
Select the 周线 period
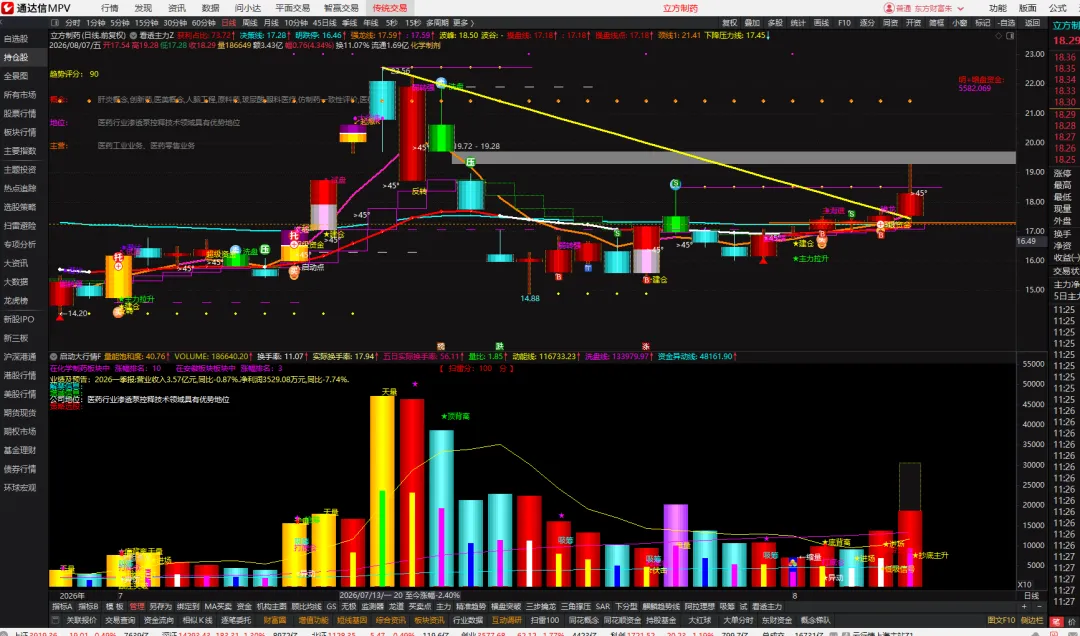pyautogui.click(x=250, y=23)
